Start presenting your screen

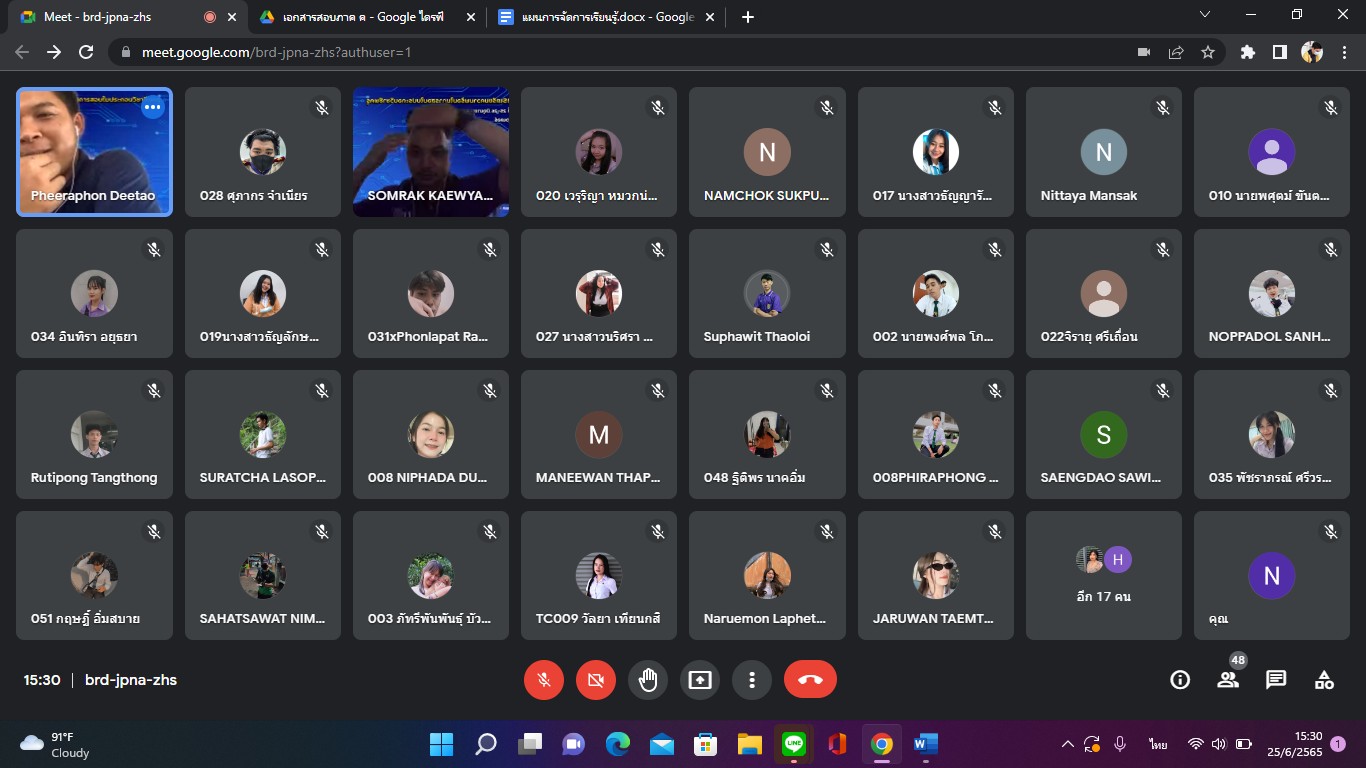point(700,680)
